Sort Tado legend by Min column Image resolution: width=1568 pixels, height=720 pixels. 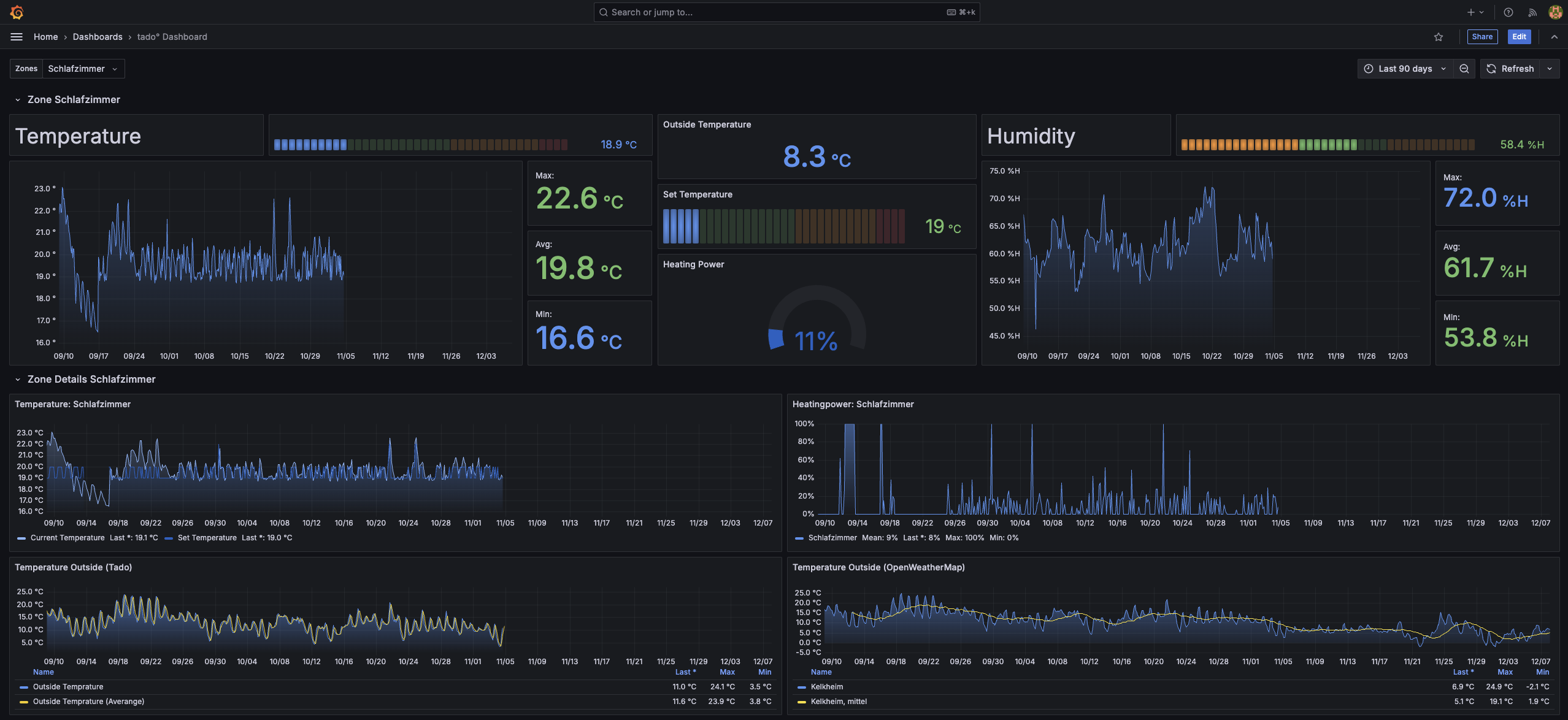coord(765,672)
